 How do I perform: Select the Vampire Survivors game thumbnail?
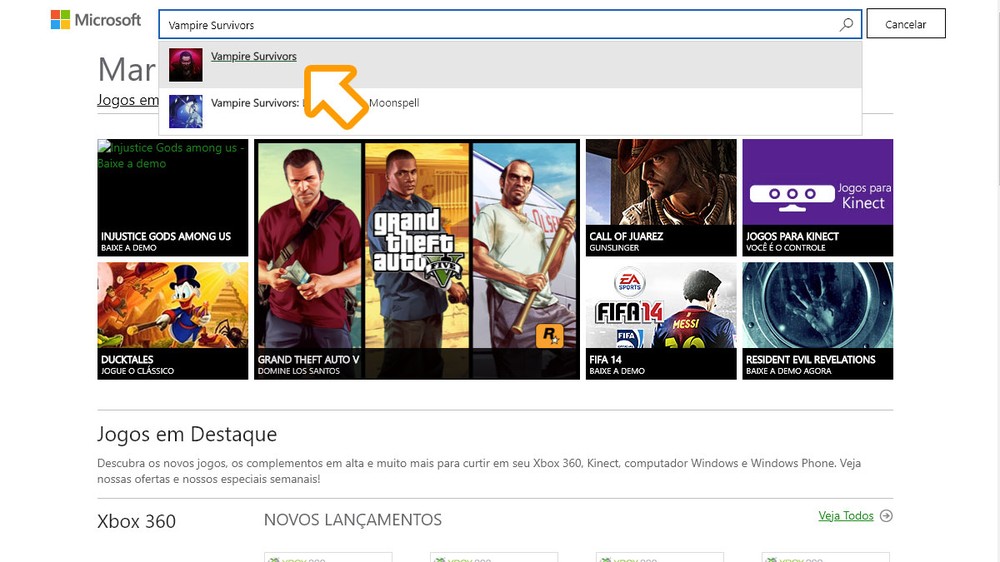coord(186,65)
